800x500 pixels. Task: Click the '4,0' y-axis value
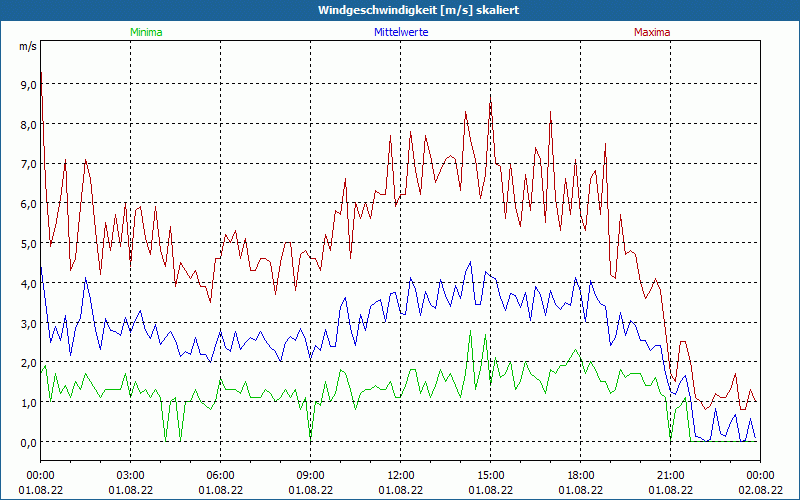coord(28,284)
